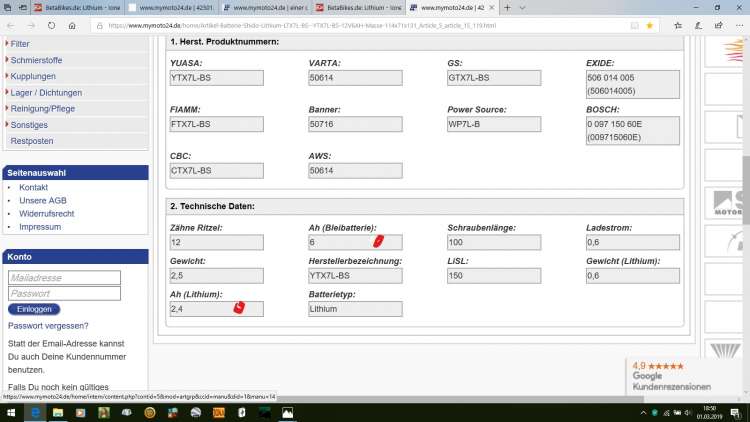Screen dimensions: 750x422
Task: Click the Passwort input field
Action: (x=64, y=294)
